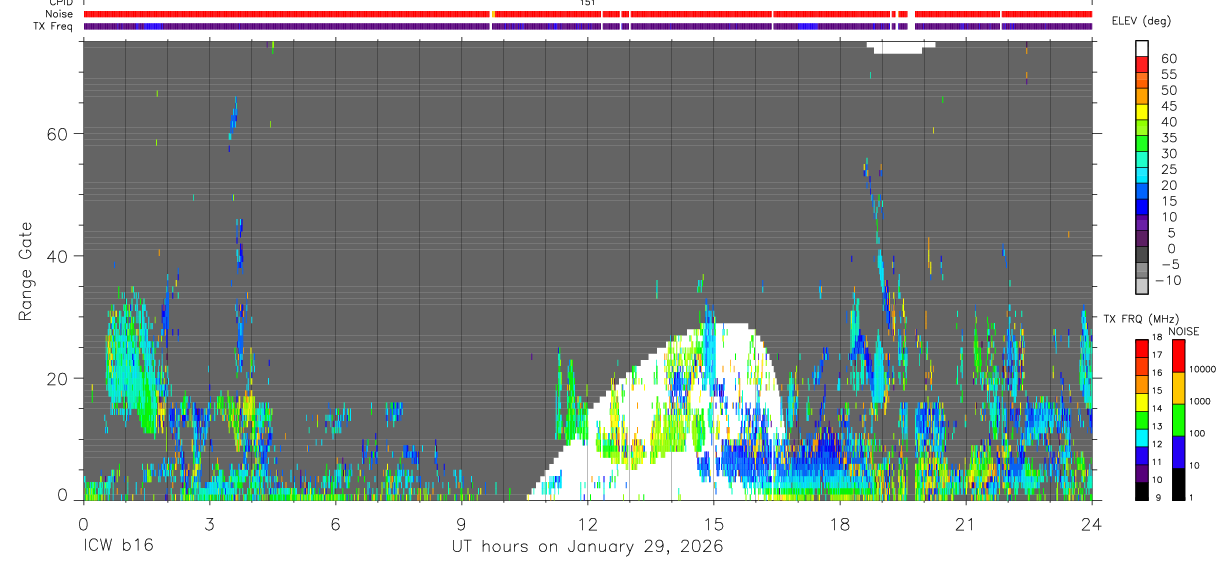Pick the cyan ELEV swatch between 20 and 25
The height and width of the screenshot is (567, 1228).
pyautogui.click(x=1142, y=177)
